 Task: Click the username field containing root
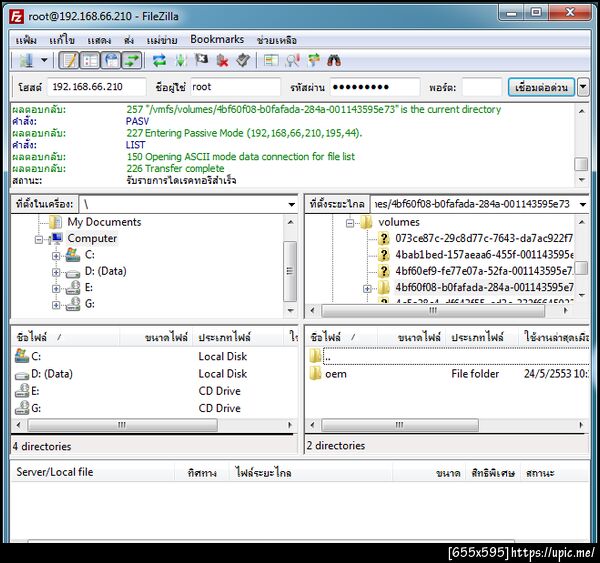pyautogui.click(x=235, y=87)
